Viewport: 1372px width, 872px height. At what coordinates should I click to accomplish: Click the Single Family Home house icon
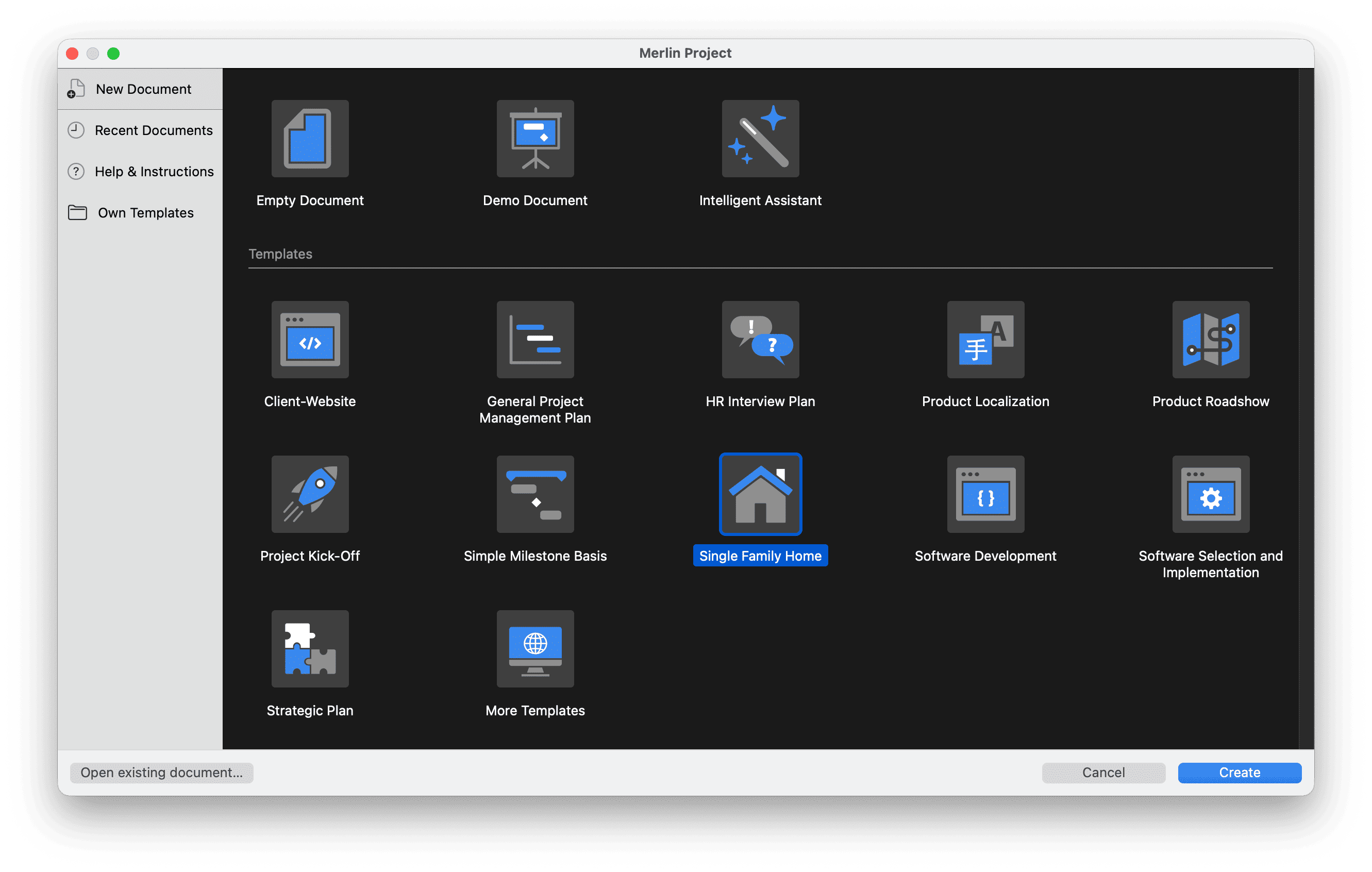pos(760,494)
